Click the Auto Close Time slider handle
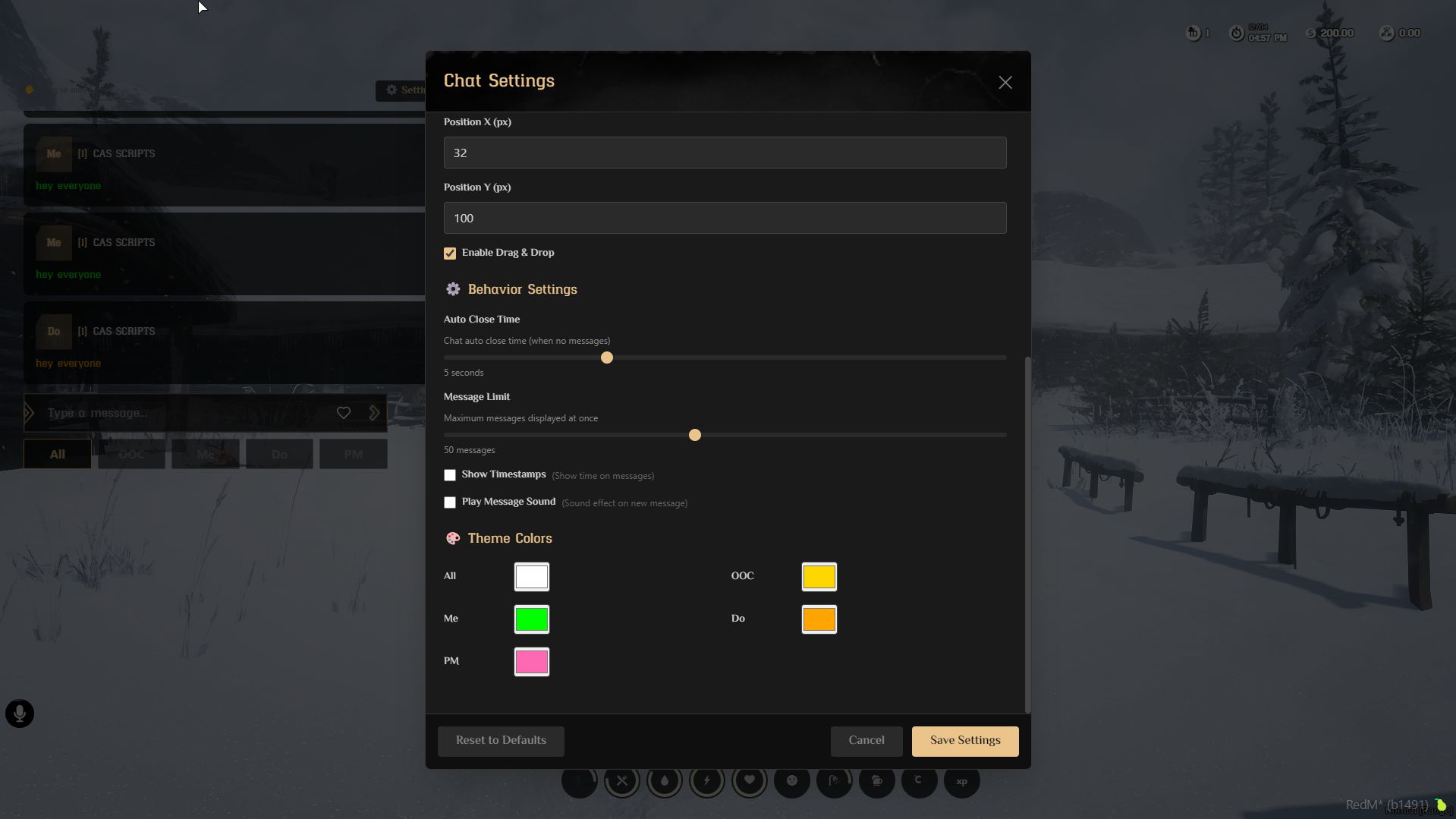The width and height of the screenshot is (1456, 819). pyautogui.click(x=607, y=358)
